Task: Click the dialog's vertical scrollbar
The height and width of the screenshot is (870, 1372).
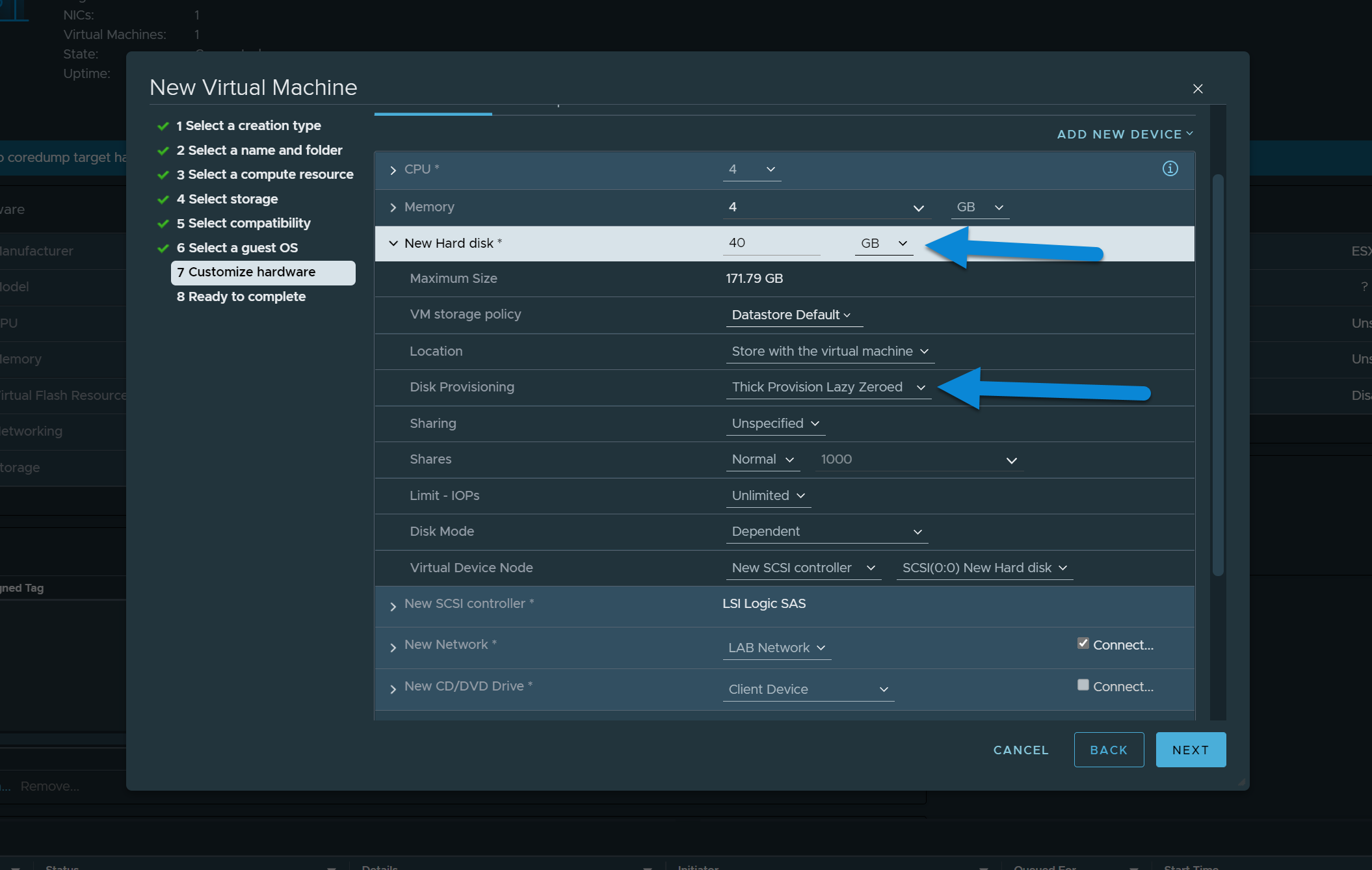Action: click(x=1218, y=376)
